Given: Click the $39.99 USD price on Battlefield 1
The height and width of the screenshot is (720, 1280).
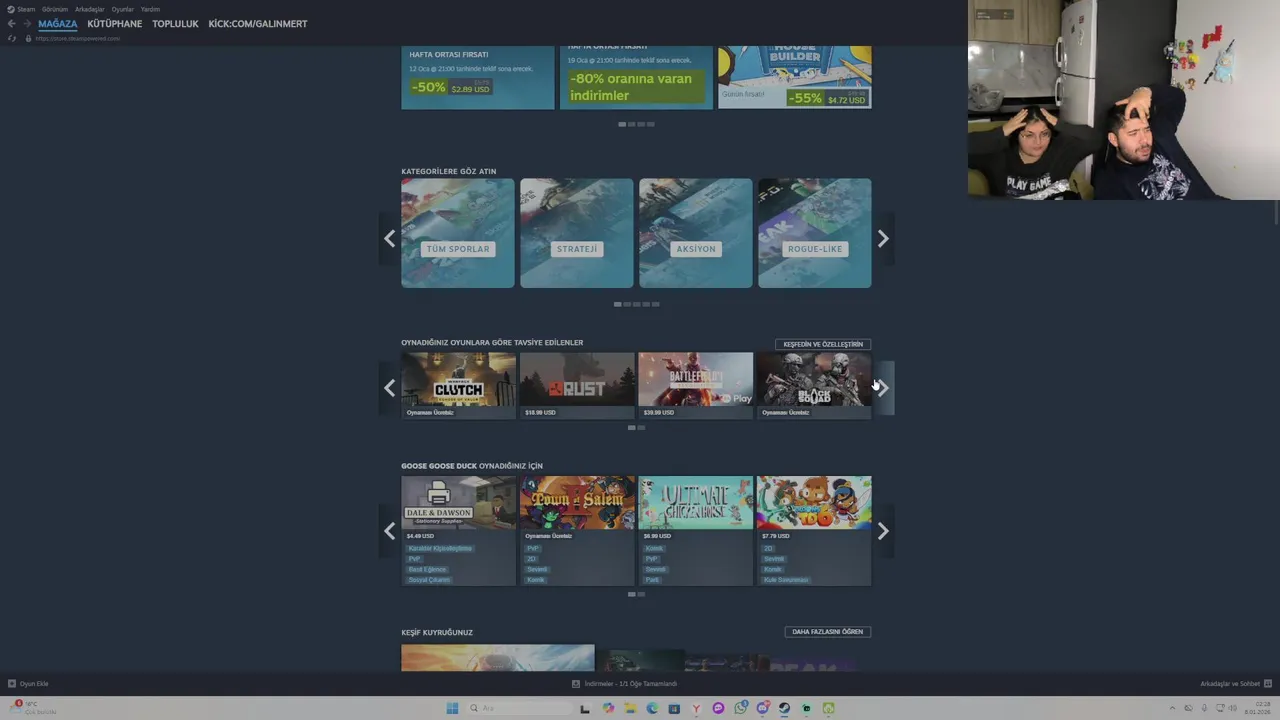Looking at the screenshot, I should [x=659, y=412].
